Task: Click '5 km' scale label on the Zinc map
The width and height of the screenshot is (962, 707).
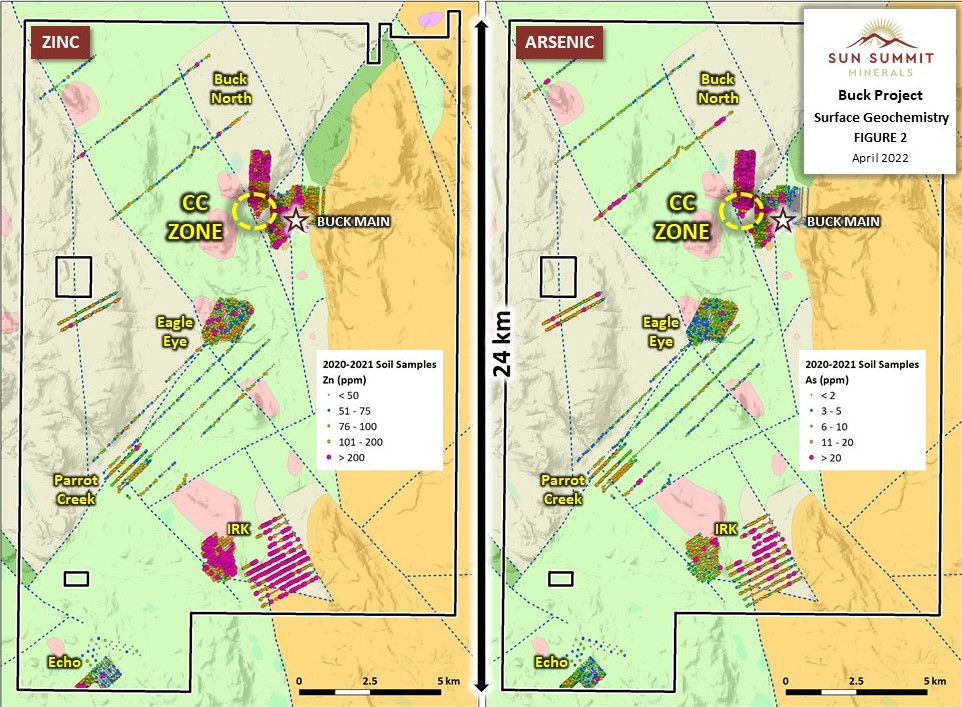Action: pyautogui.click(x=448, y=681)
